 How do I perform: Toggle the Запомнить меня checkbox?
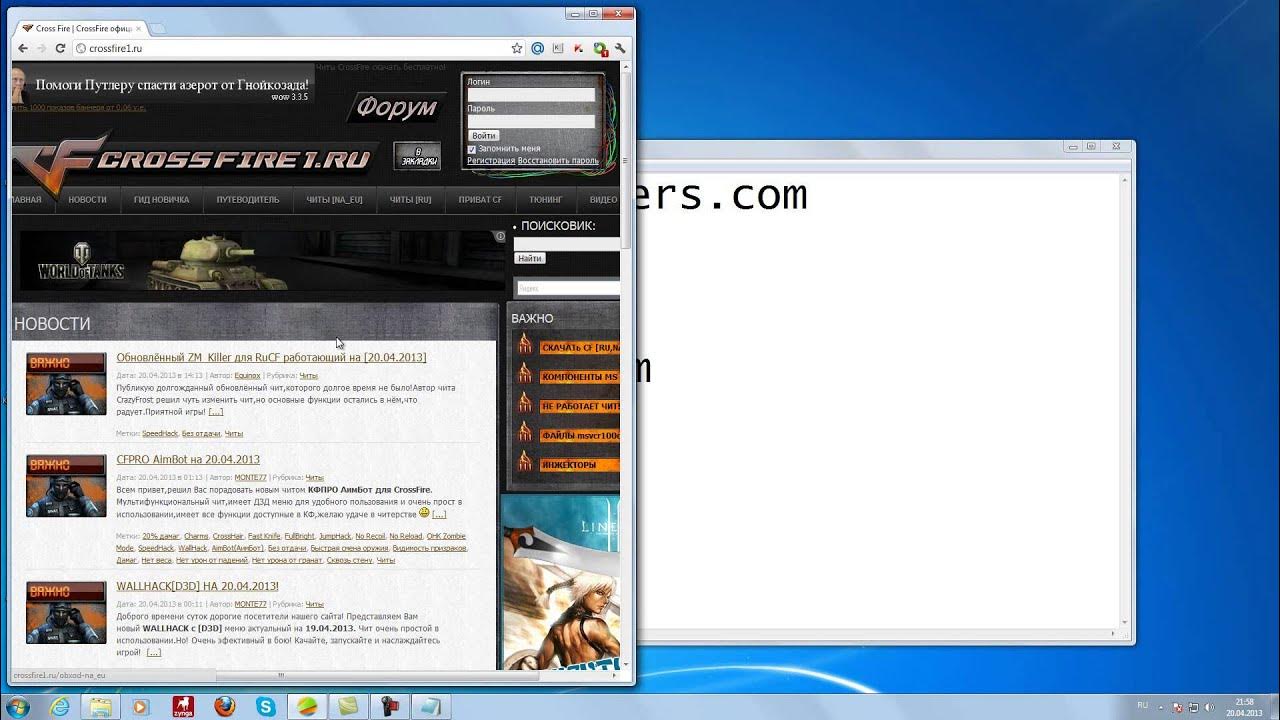click(x=472, y=149)
